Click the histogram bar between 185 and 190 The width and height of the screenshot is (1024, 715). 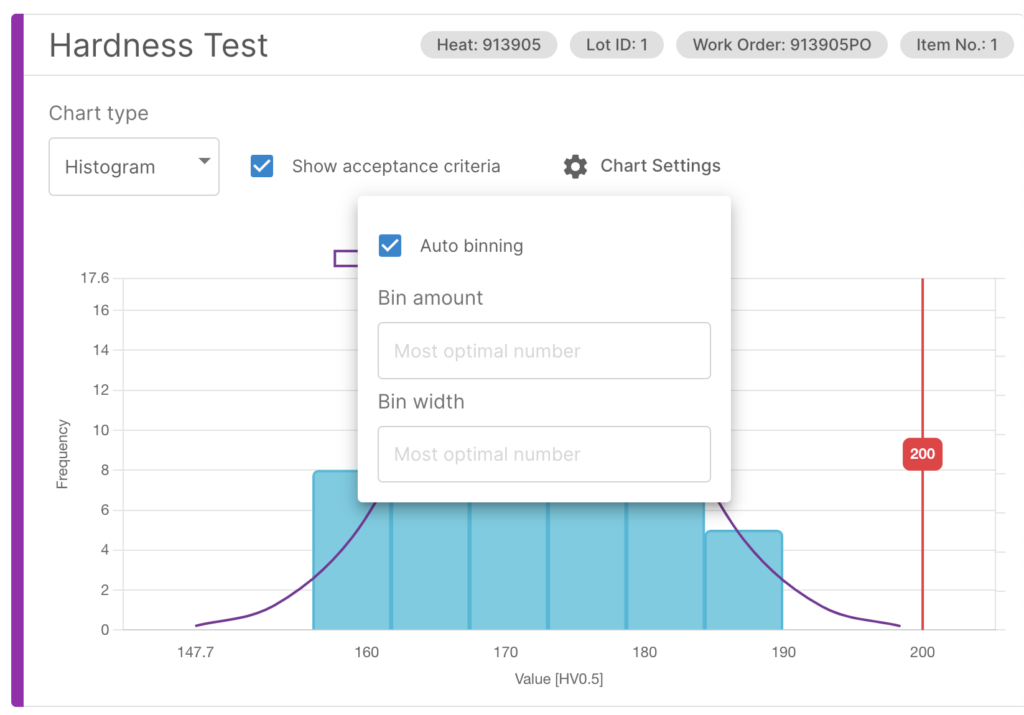click(x=744, y=580)
